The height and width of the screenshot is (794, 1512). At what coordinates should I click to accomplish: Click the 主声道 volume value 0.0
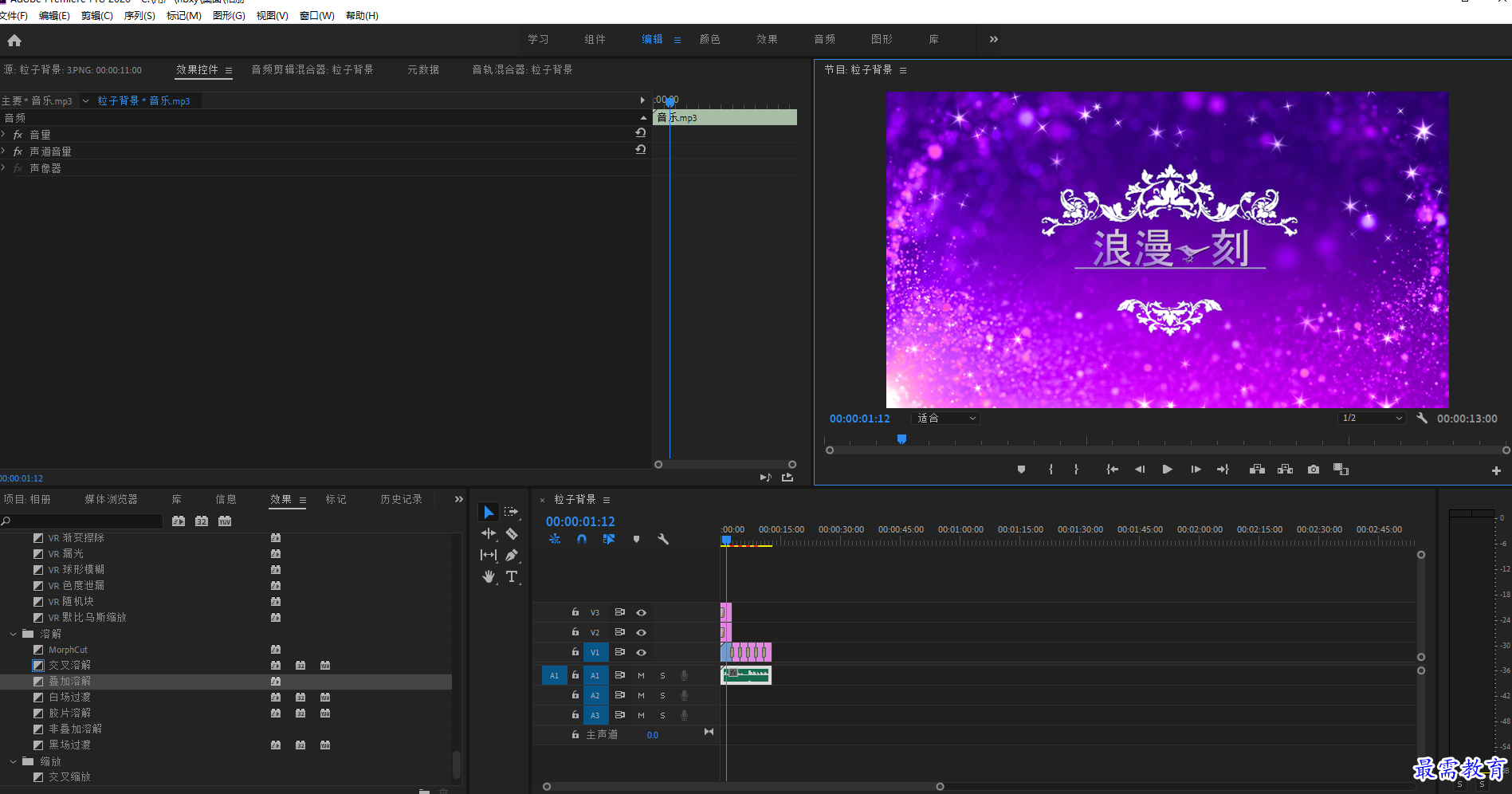653,735
